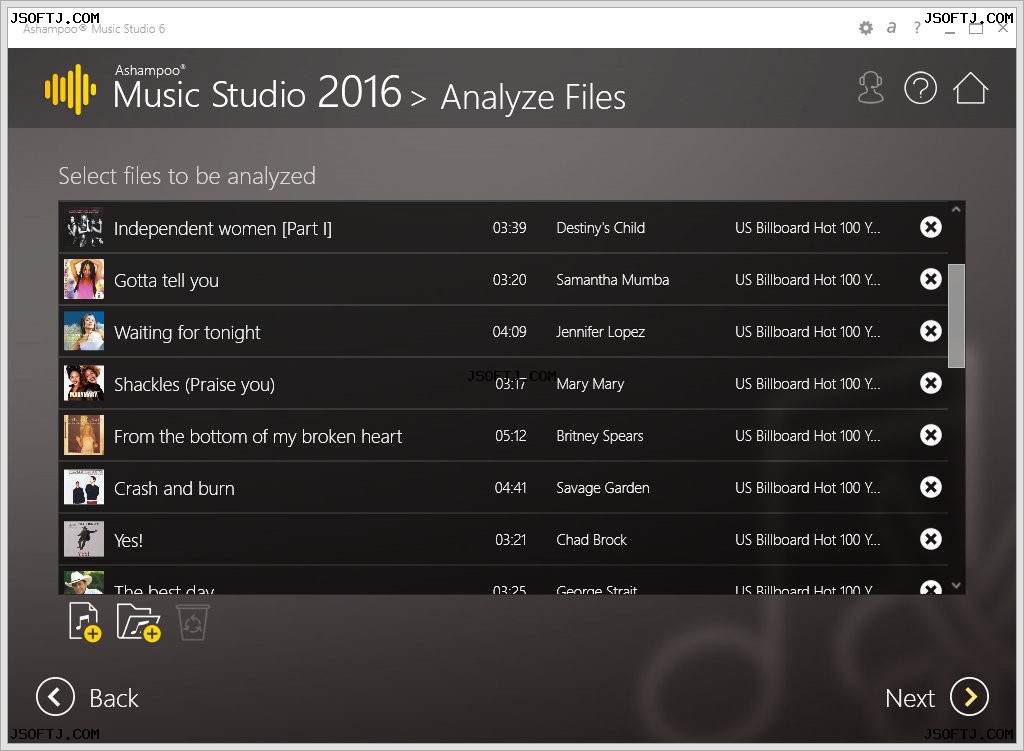Click artist 'Mary Mary'

pyautogui.click(x=590, y=384)
